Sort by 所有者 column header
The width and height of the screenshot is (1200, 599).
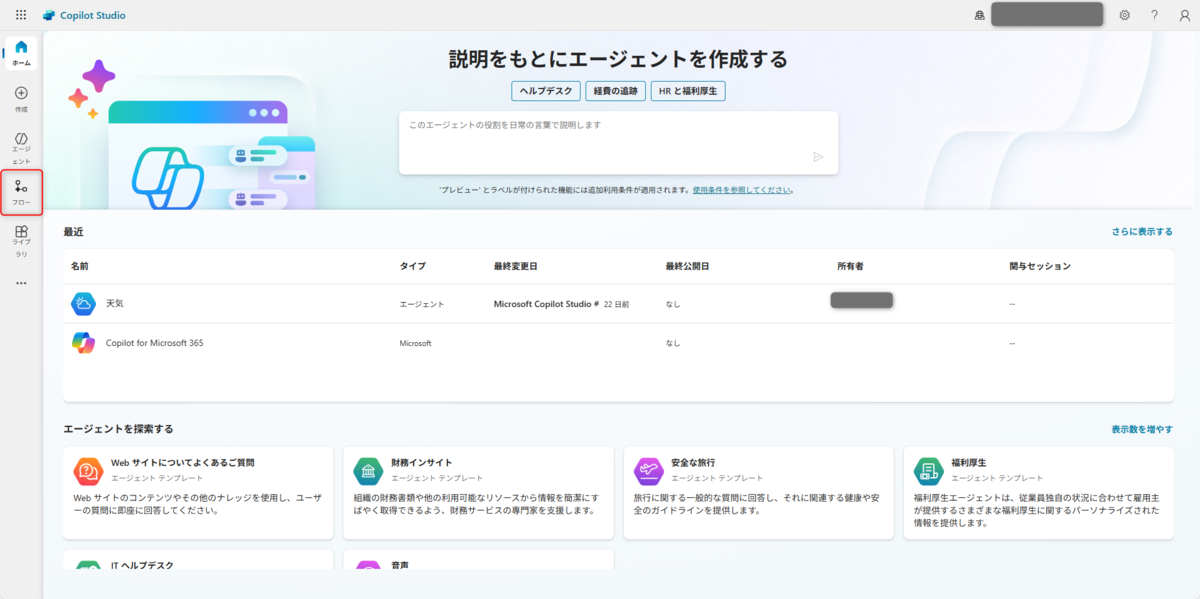(850, 267)
